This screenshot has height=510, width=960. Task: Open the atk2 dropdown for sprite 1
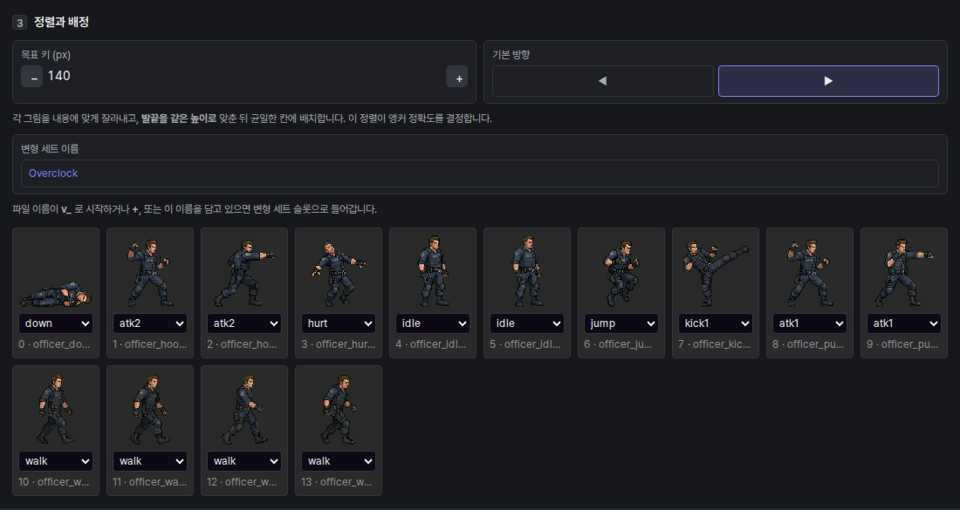tap(150, 323)
